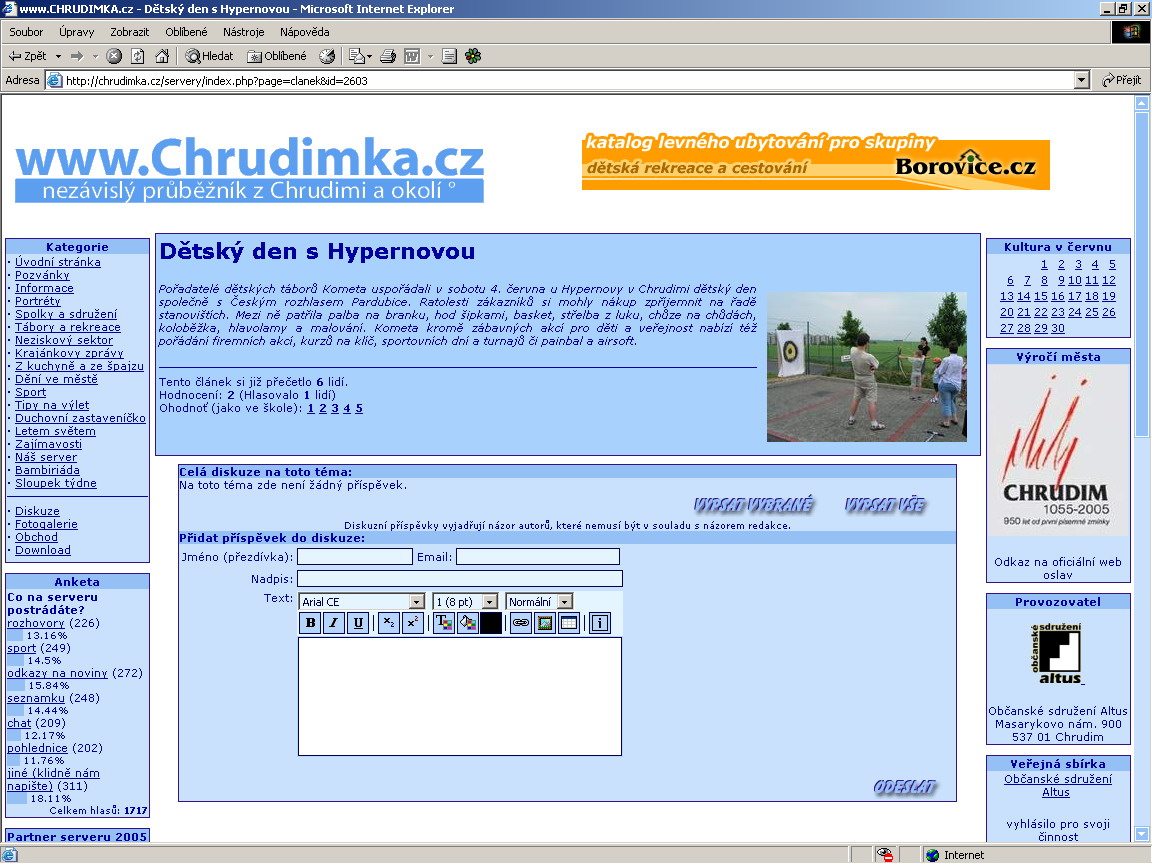
Task: Open the Úvodní stránka link
Action: 58,262
